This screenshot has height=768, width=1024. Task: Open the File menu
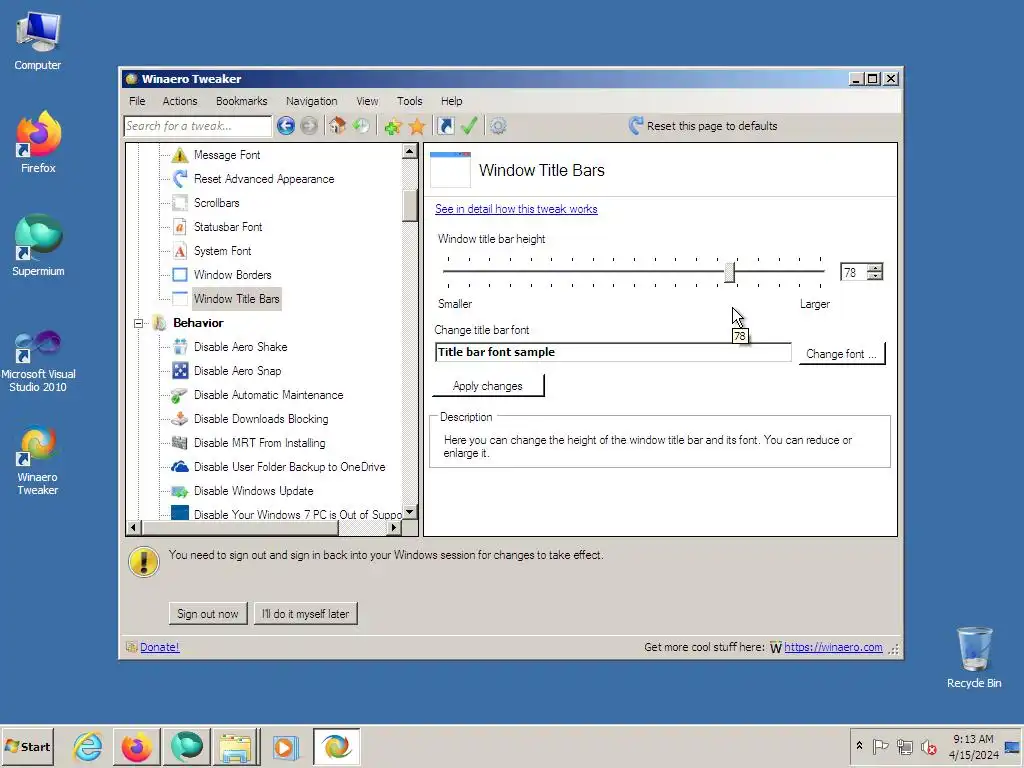tap(137, 101)
